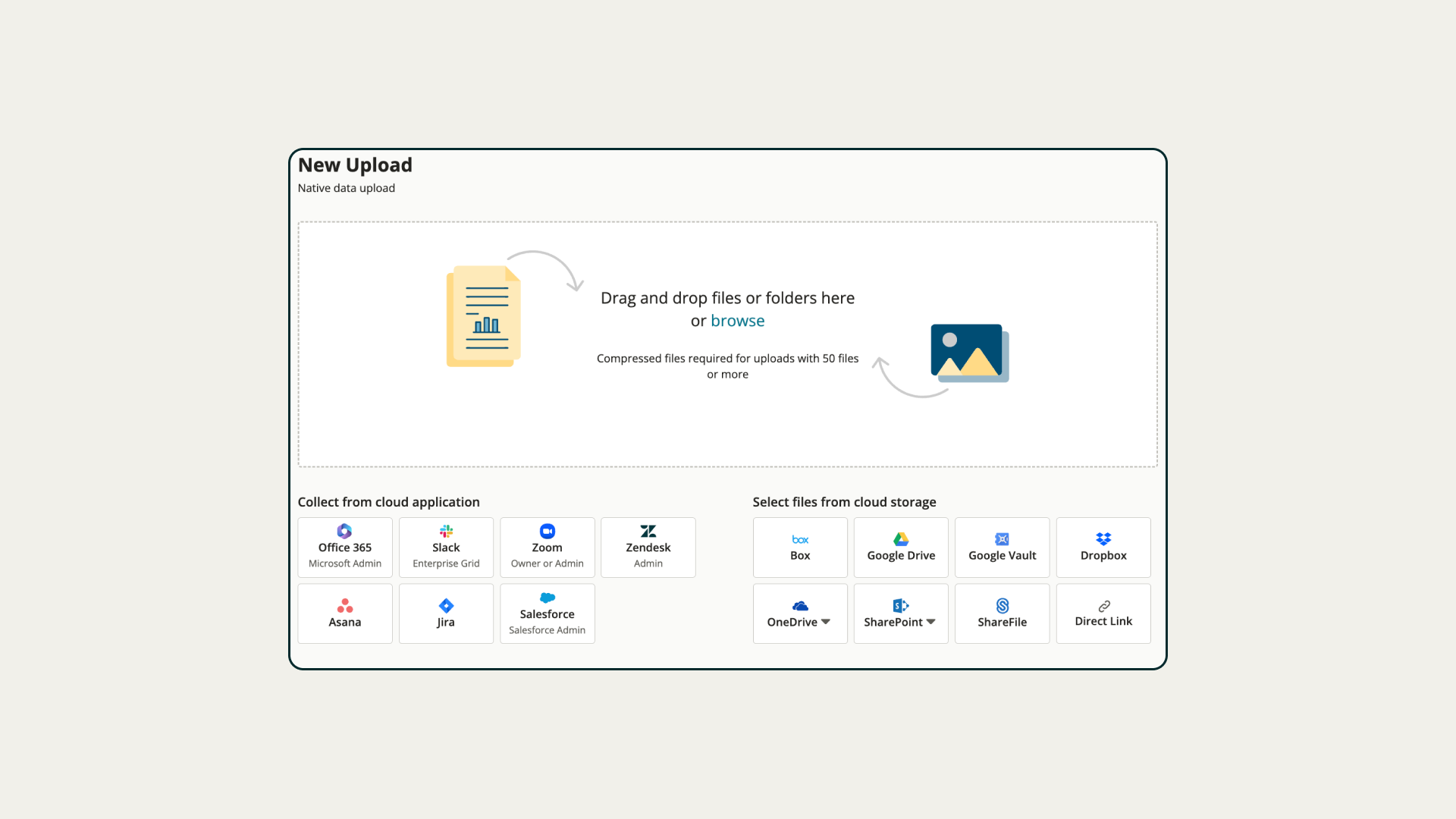This screenshot has height=819, width=1456.
Task: Click the Direct Link option
Action: point(1103,613)
